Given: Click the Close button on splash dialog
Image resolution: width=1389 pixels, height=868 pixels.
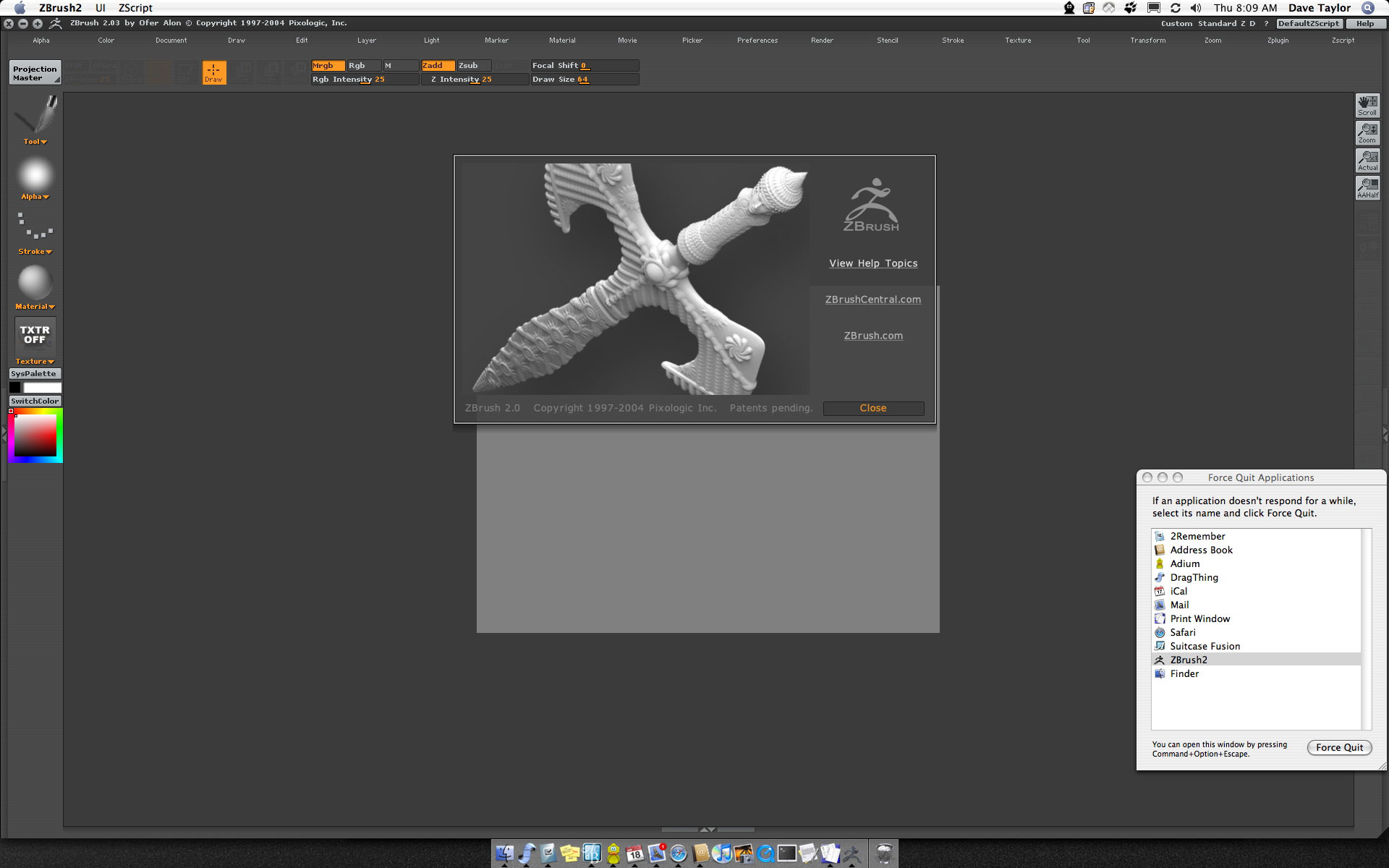Looking at the screenshot, I should (x=873, y=409).
